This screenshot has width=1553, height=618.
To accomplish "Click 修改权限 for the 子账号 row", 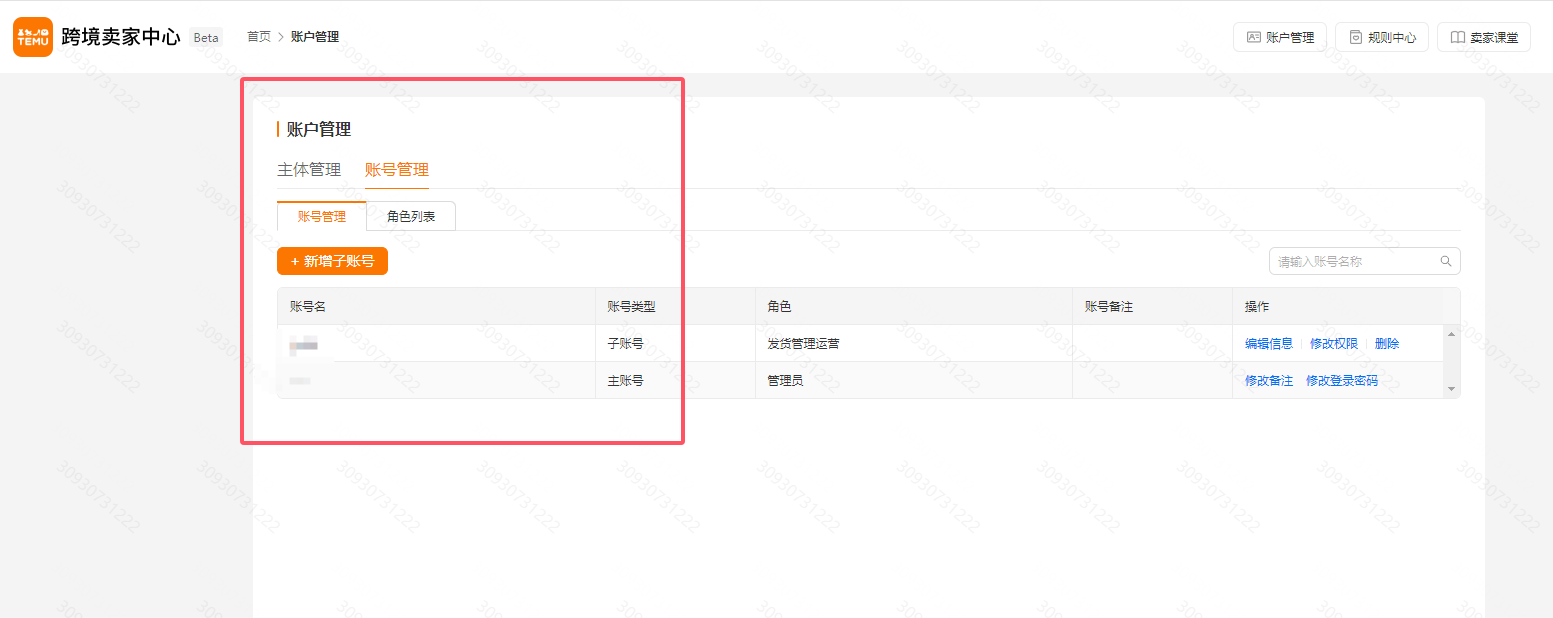I will 1334,343.
